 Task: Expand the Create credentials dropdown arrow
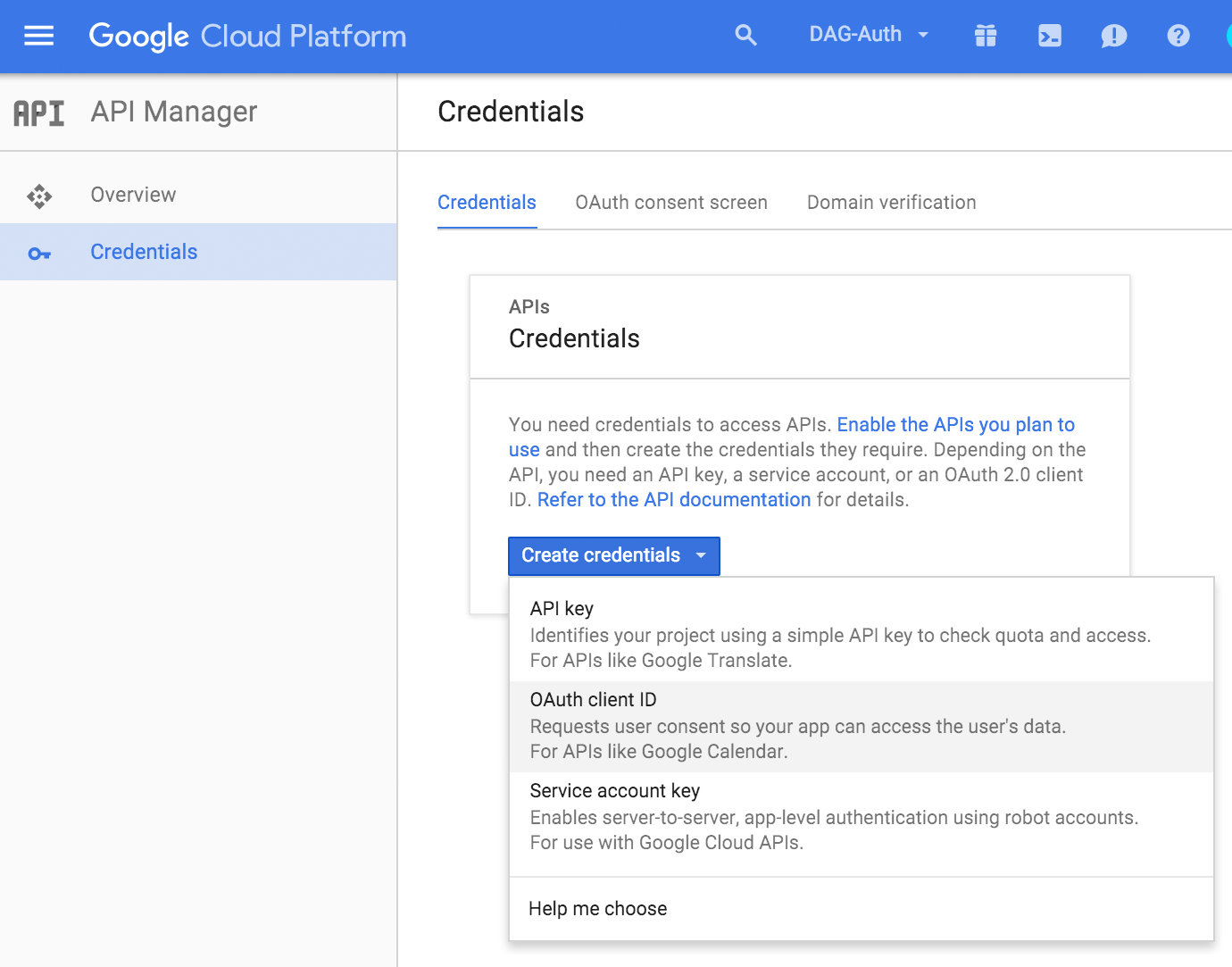[700, 555]
